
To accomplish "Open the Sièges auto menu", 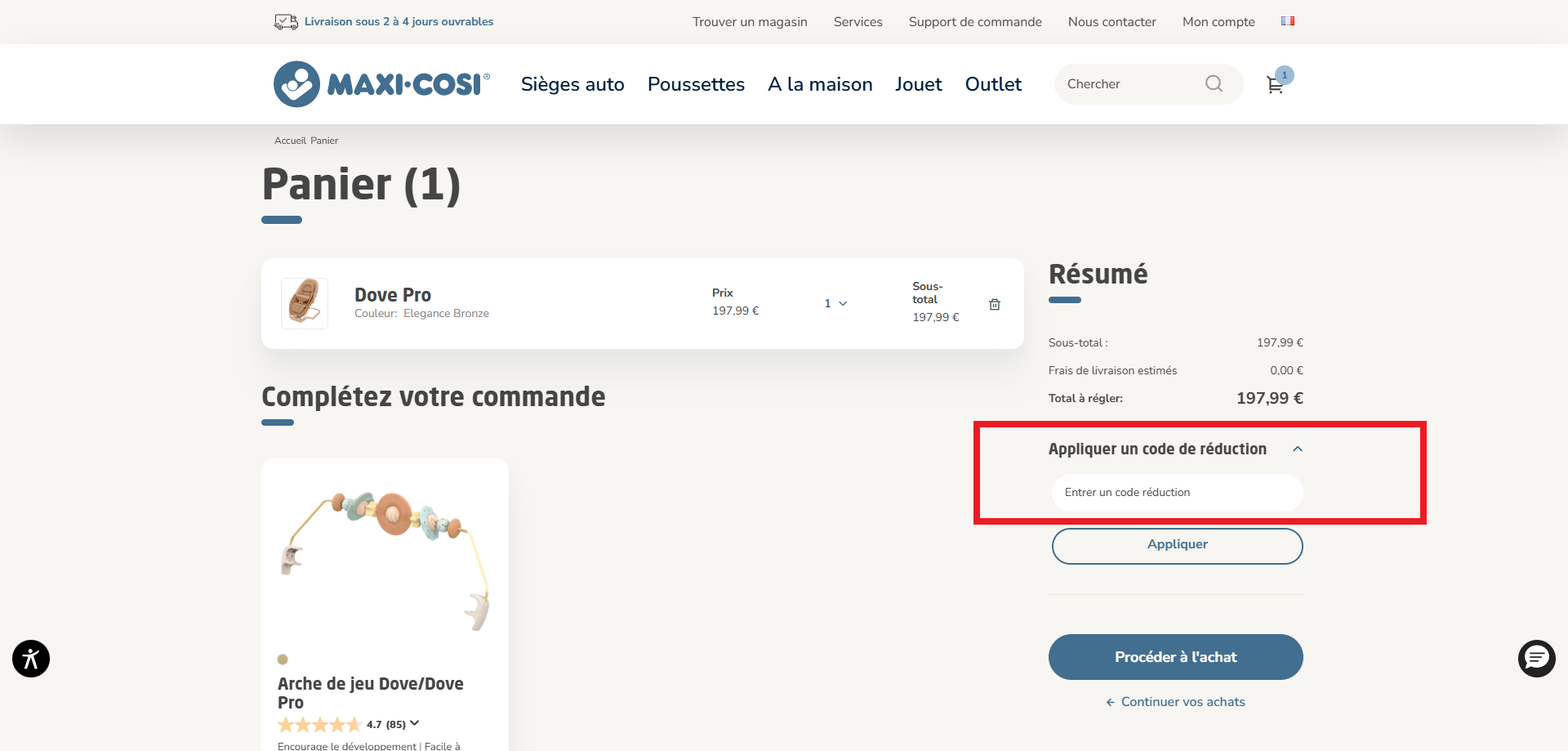I will [x=572, y=84].
